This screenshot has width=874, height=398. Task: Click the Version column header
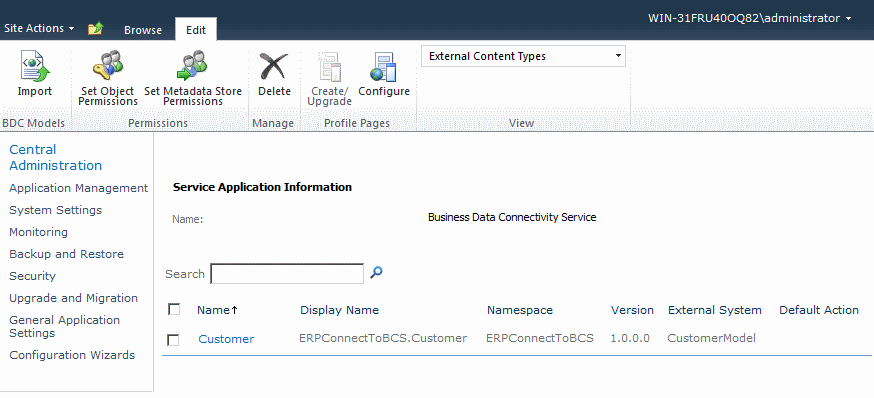click(632, 310)
